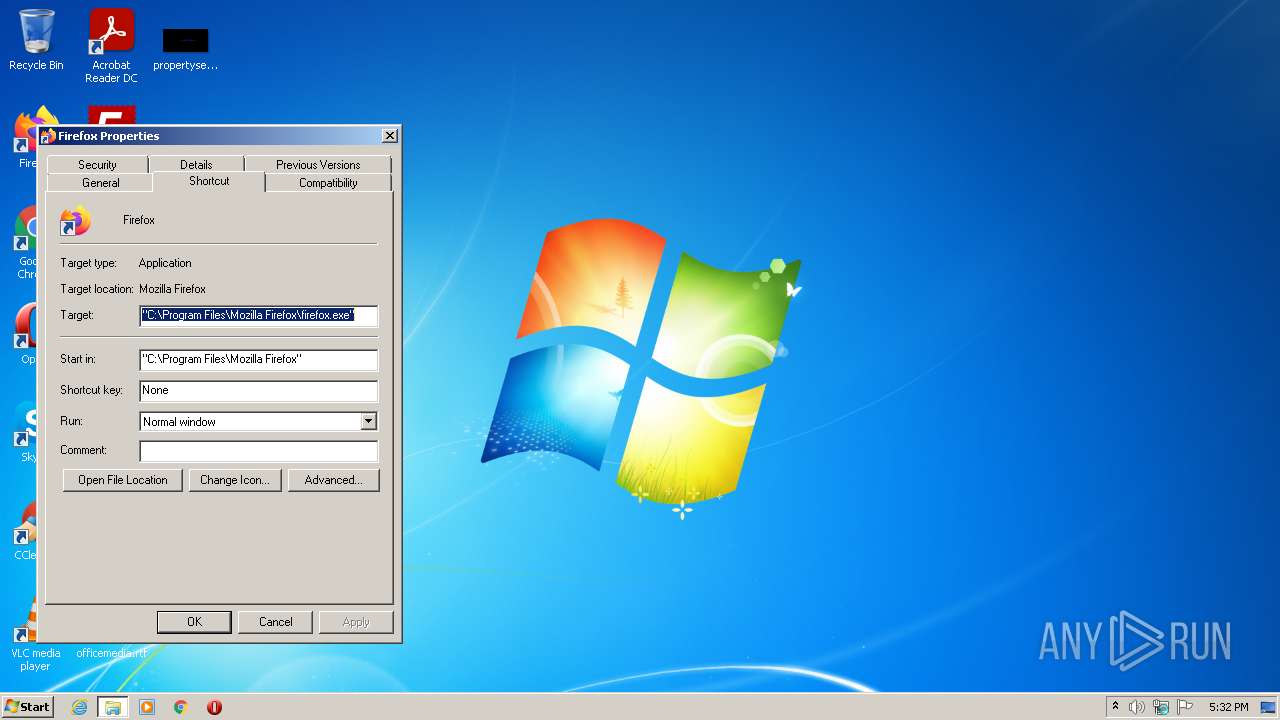1280x720 pixels.
Task: Click the Firefox icon in Properties dialog
Action: 75,220
